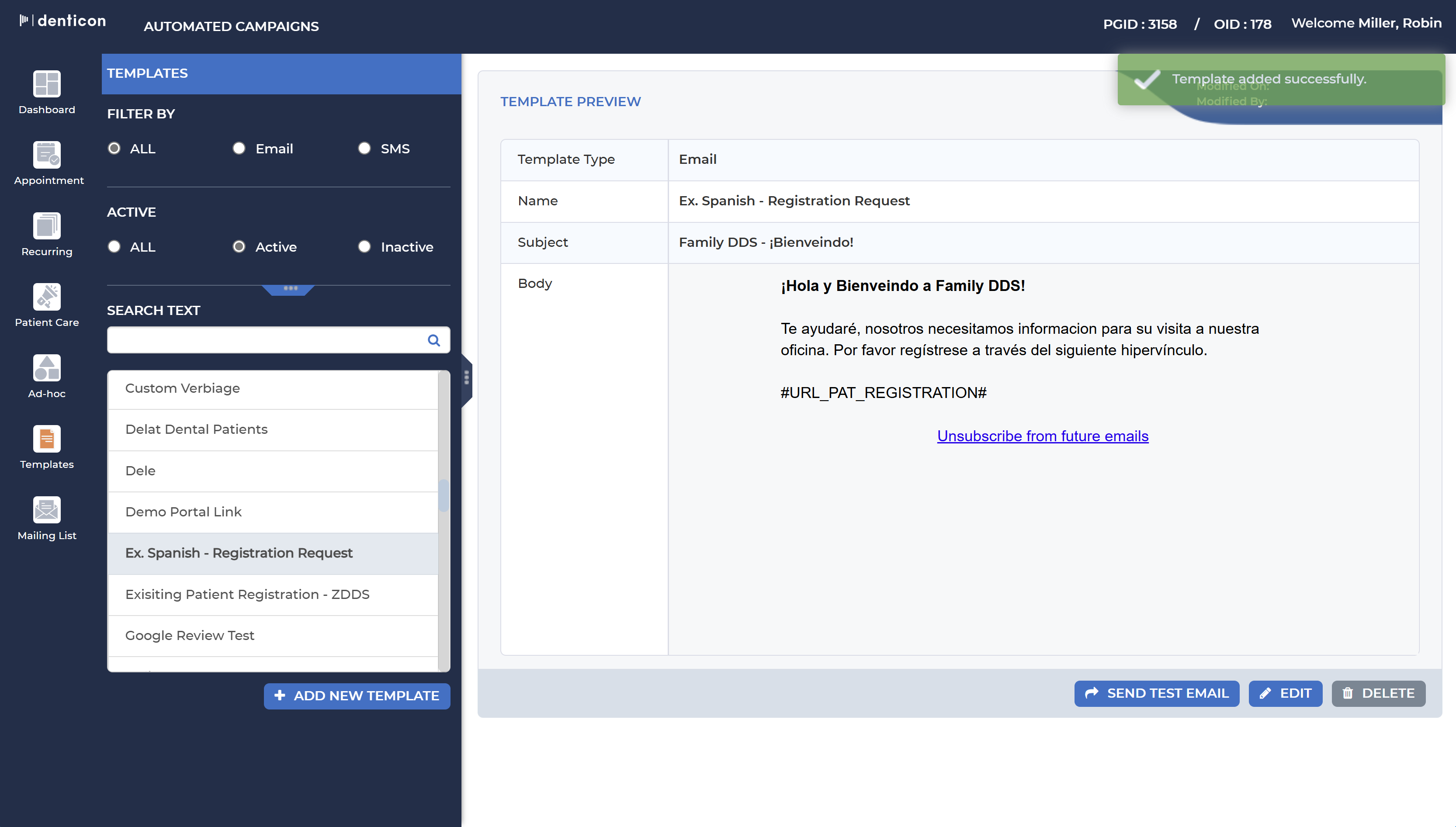Click the Automated Campaigns title
Screen dimensions: 1456x827
click(x=231, y=26)
